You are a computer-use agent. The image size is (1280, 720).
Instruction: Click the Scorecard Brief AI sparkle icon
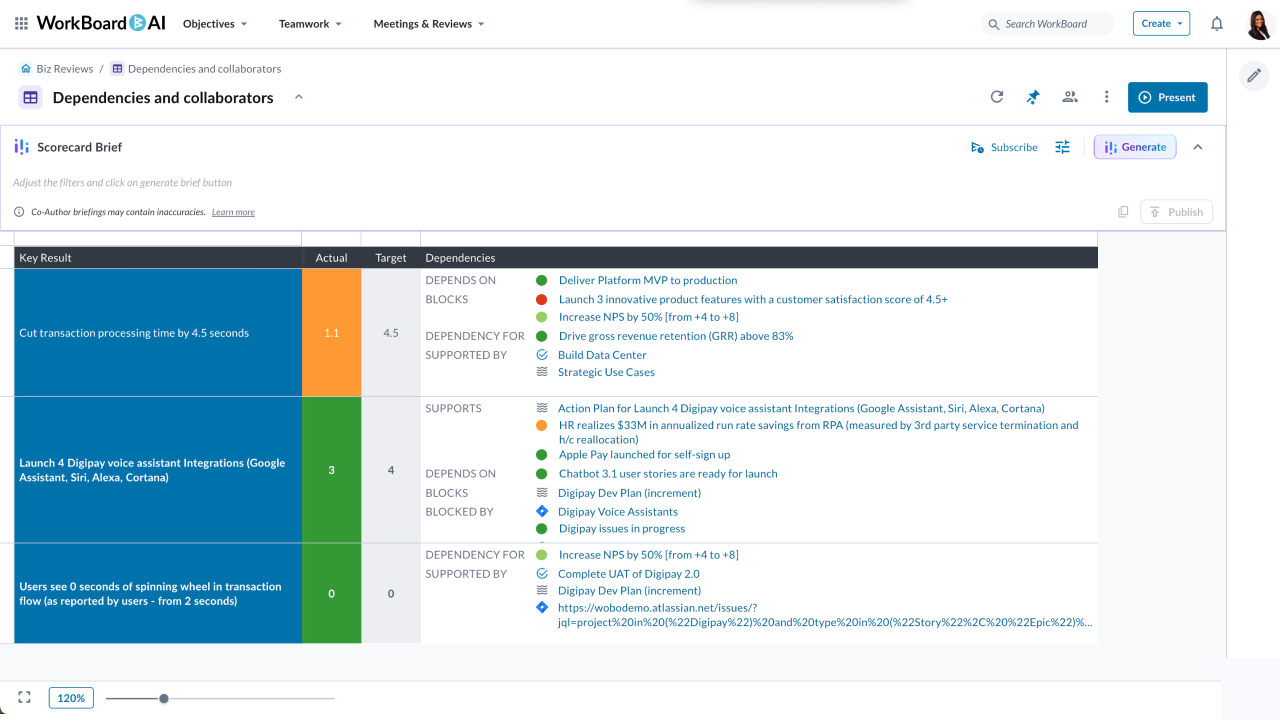point(21,147)
